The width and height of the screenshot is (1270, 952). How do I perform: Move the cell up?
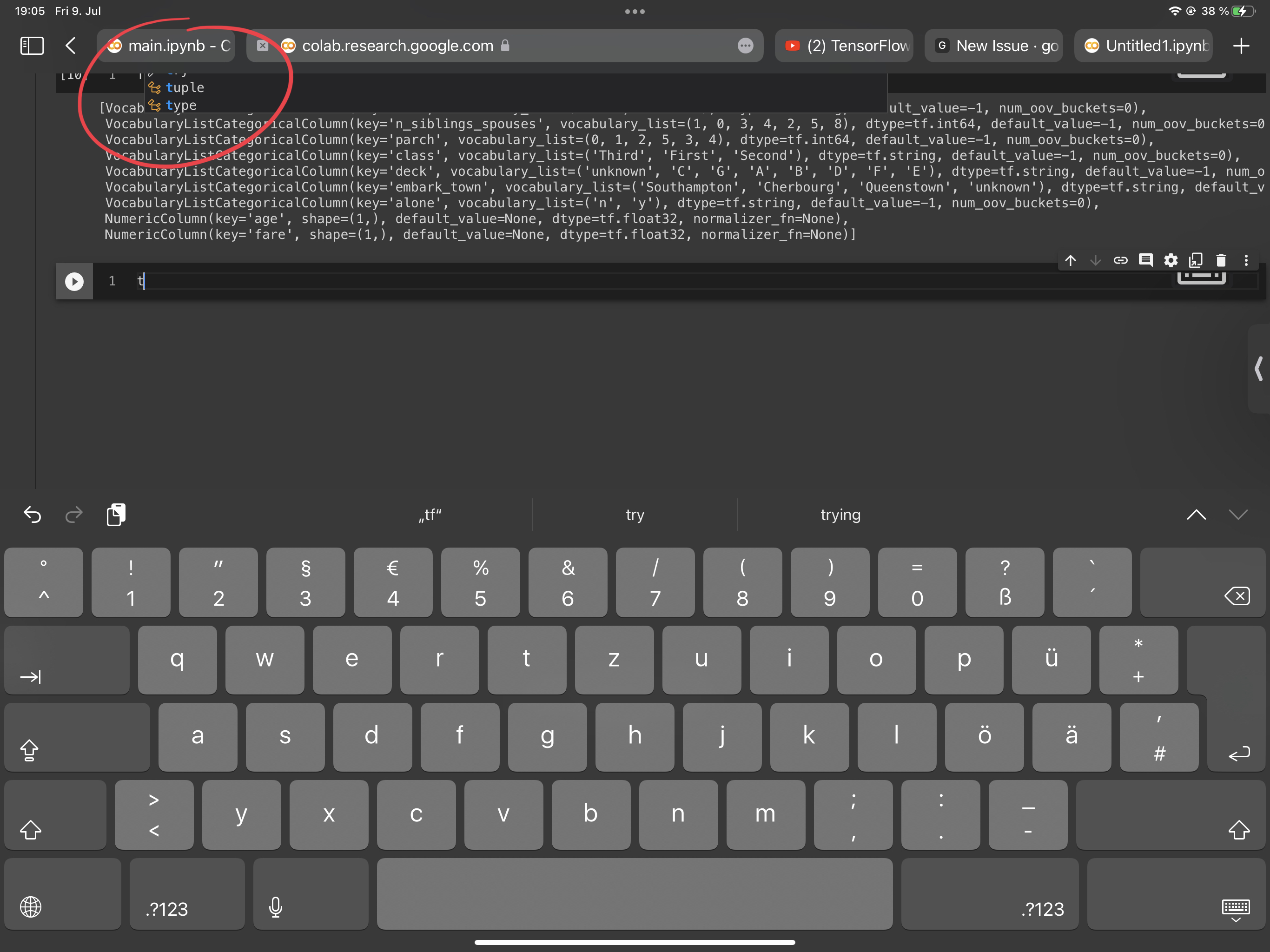tap(1070, 260)
